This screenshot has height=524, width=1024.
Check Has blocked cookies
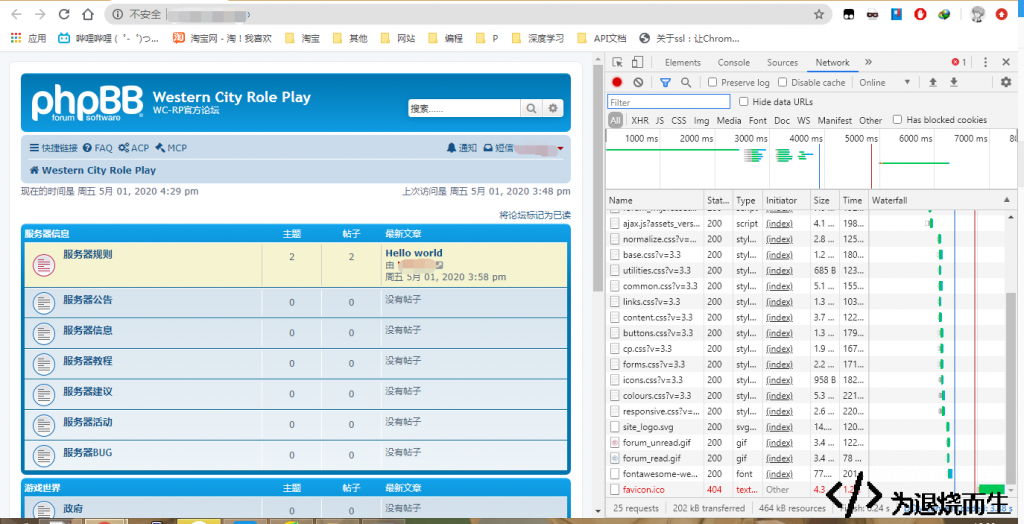click(897, 120)
